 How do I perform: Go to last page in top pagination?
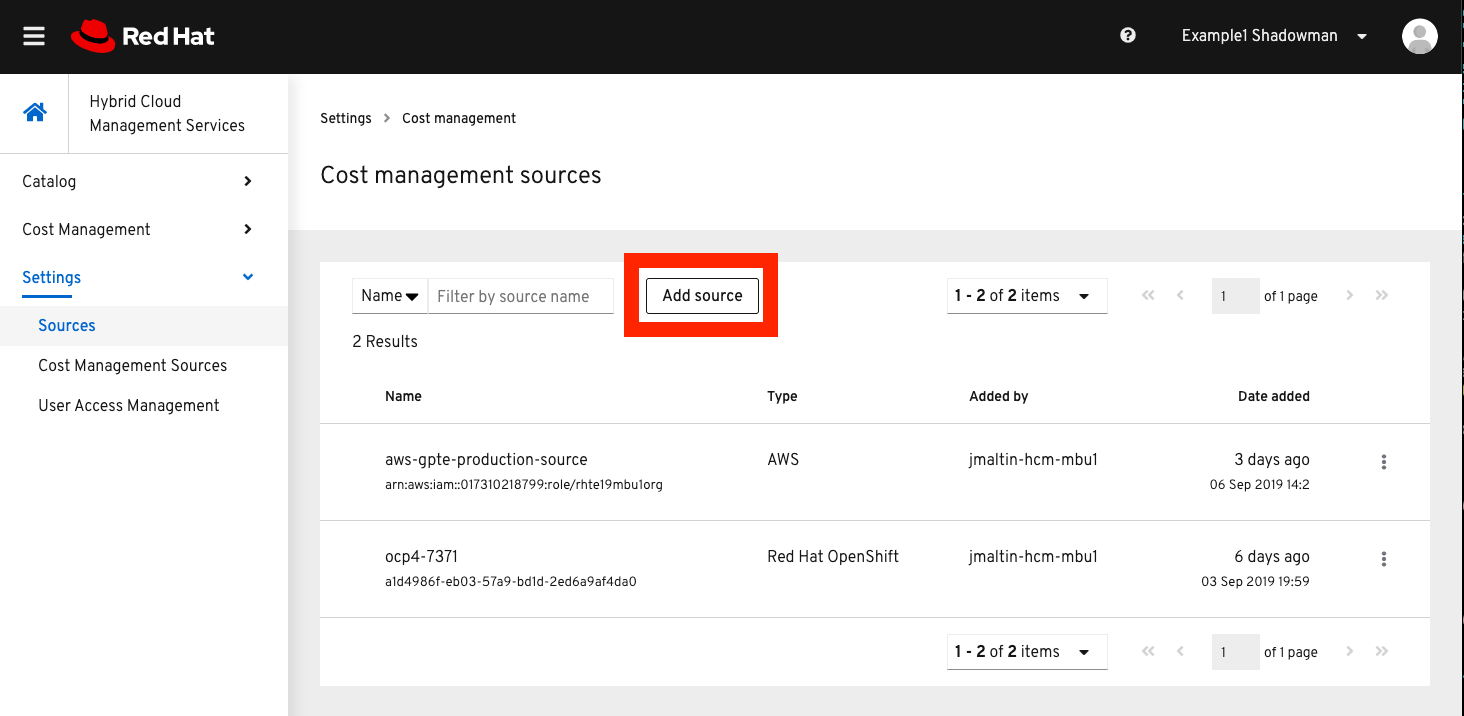[x=1382, y=295]
